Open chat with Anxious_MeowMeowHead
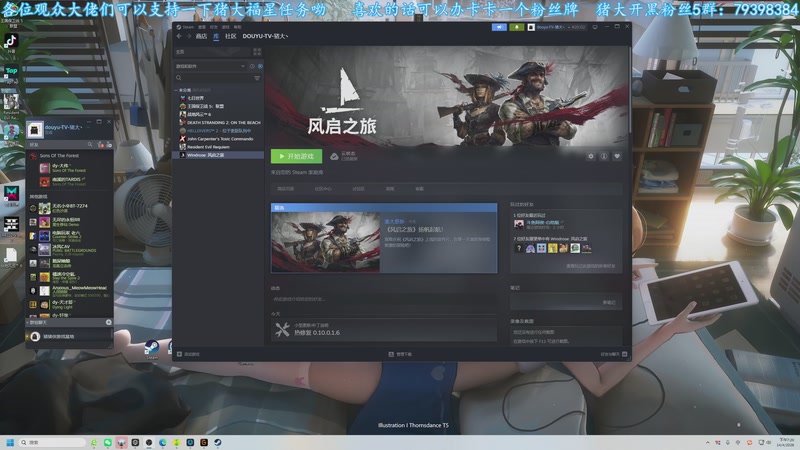This screenshot has height=450, width=800. click(x=70, y=290)
